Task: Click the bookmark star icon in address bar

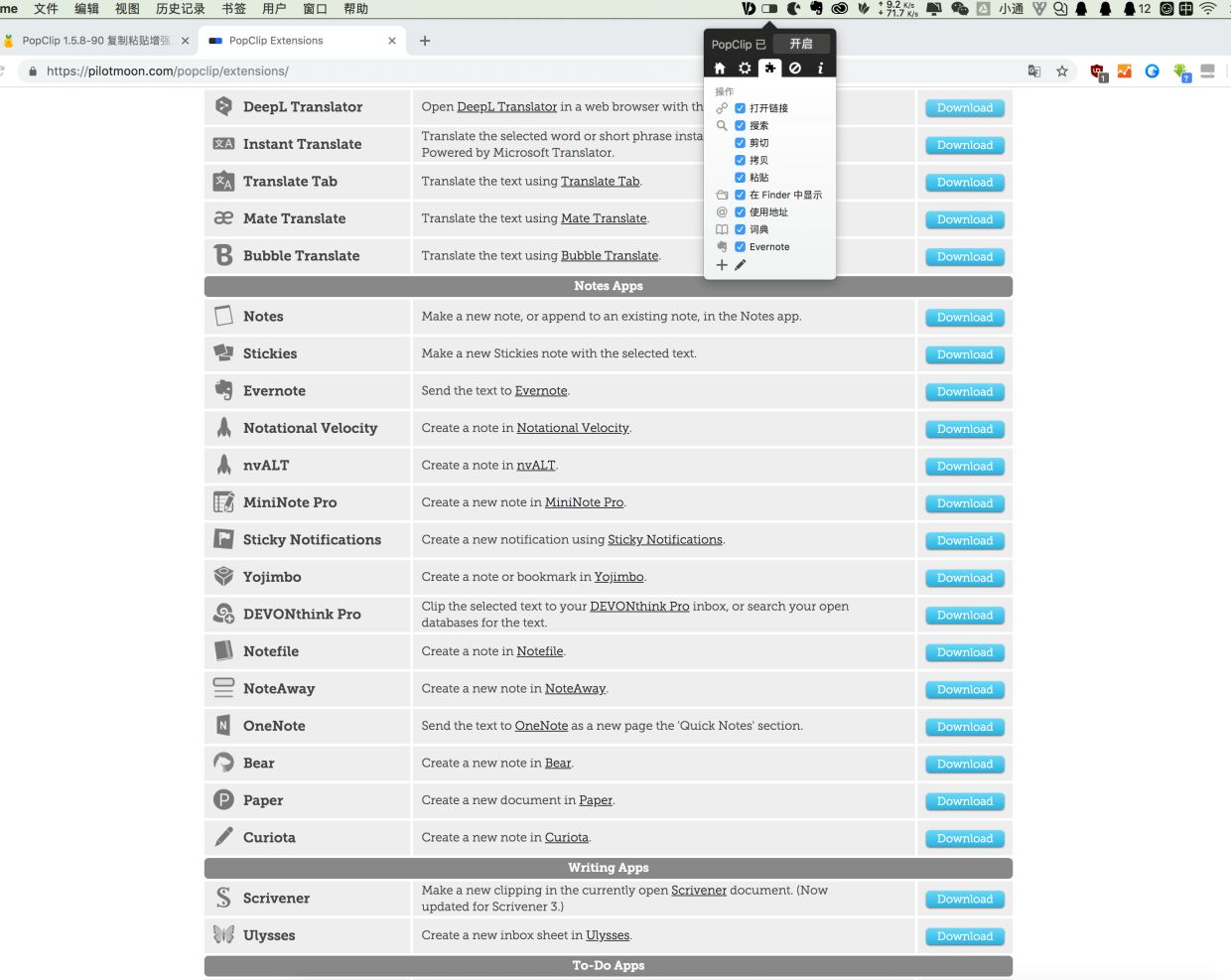Action: pos(1062,71)
